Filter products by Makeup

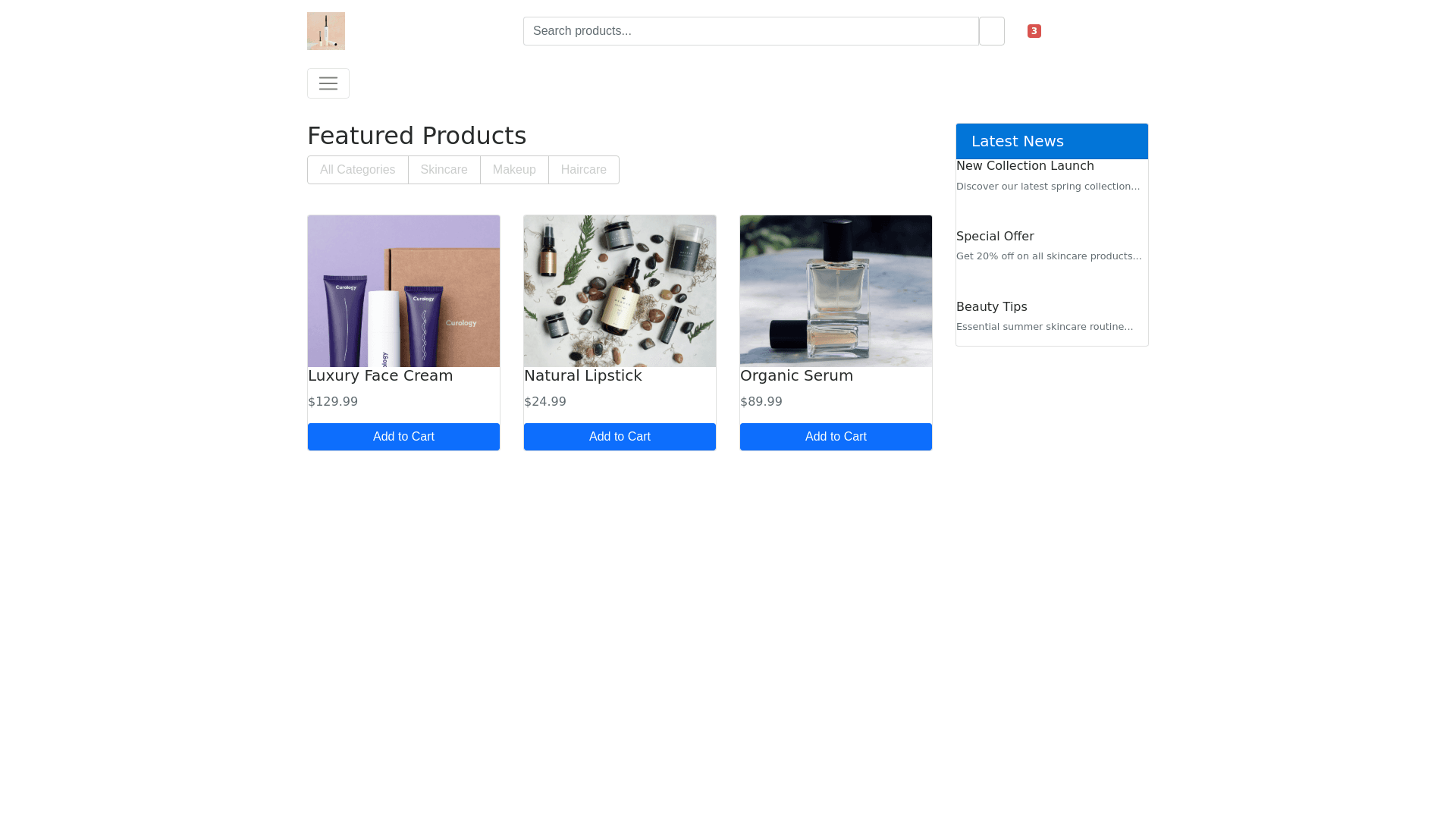[x=514, y=170]
